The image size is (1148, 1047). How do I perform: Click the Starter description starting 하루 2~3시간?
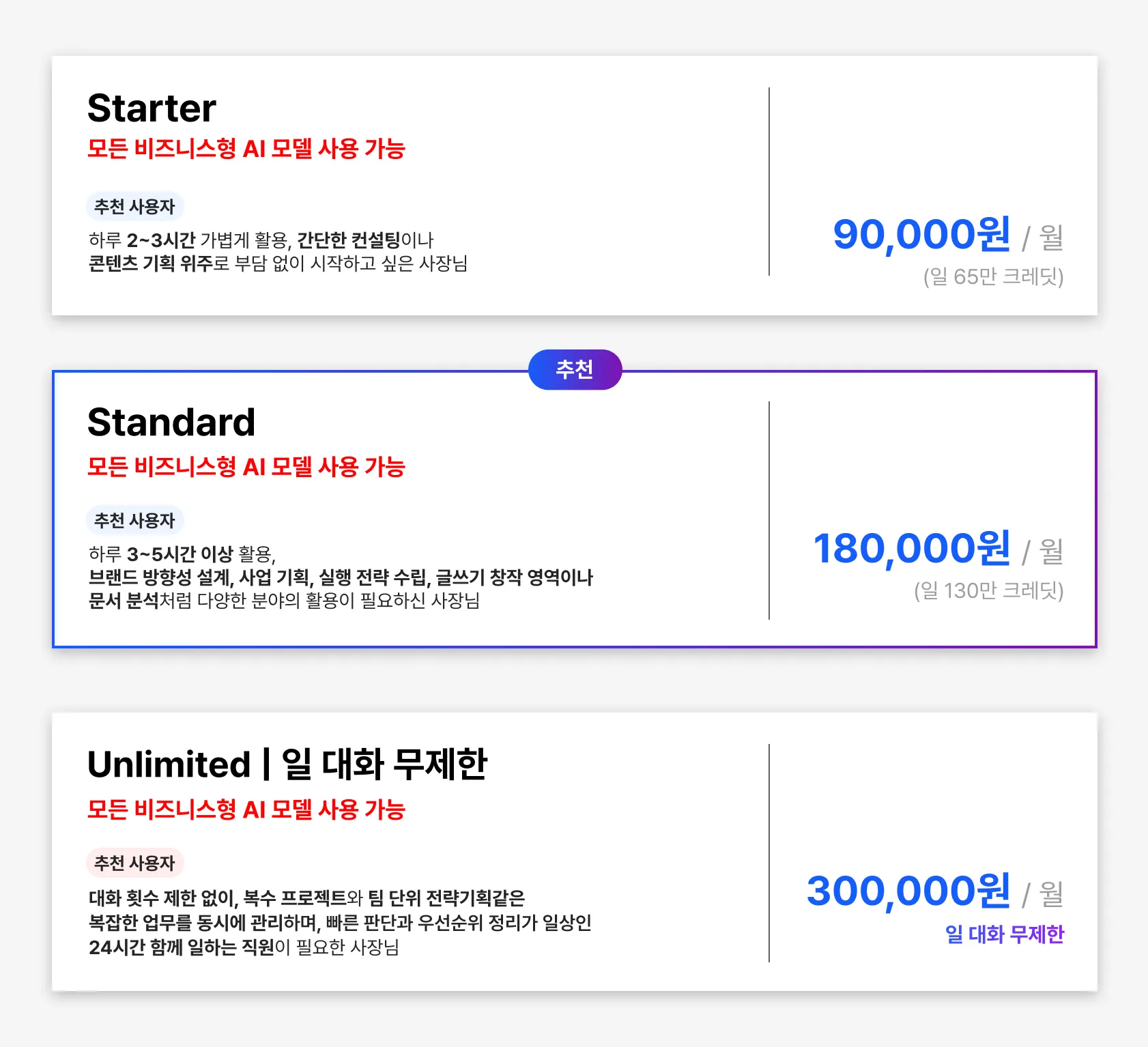[x=278, y=252]
